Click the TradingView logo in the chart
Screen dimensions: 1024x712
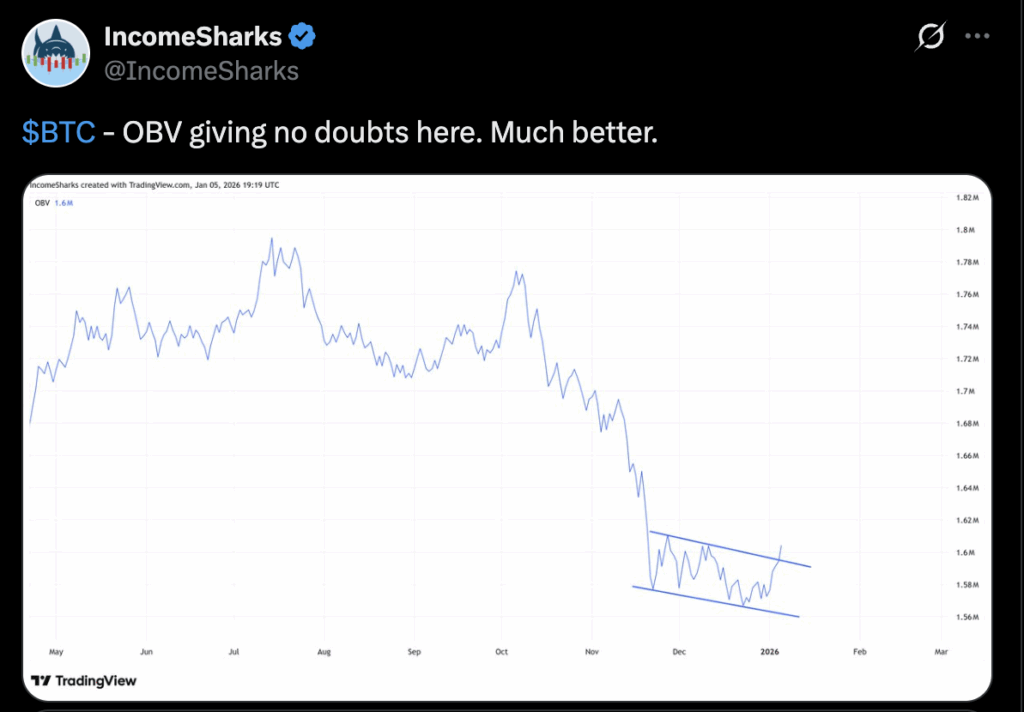(x=83, y=681)
